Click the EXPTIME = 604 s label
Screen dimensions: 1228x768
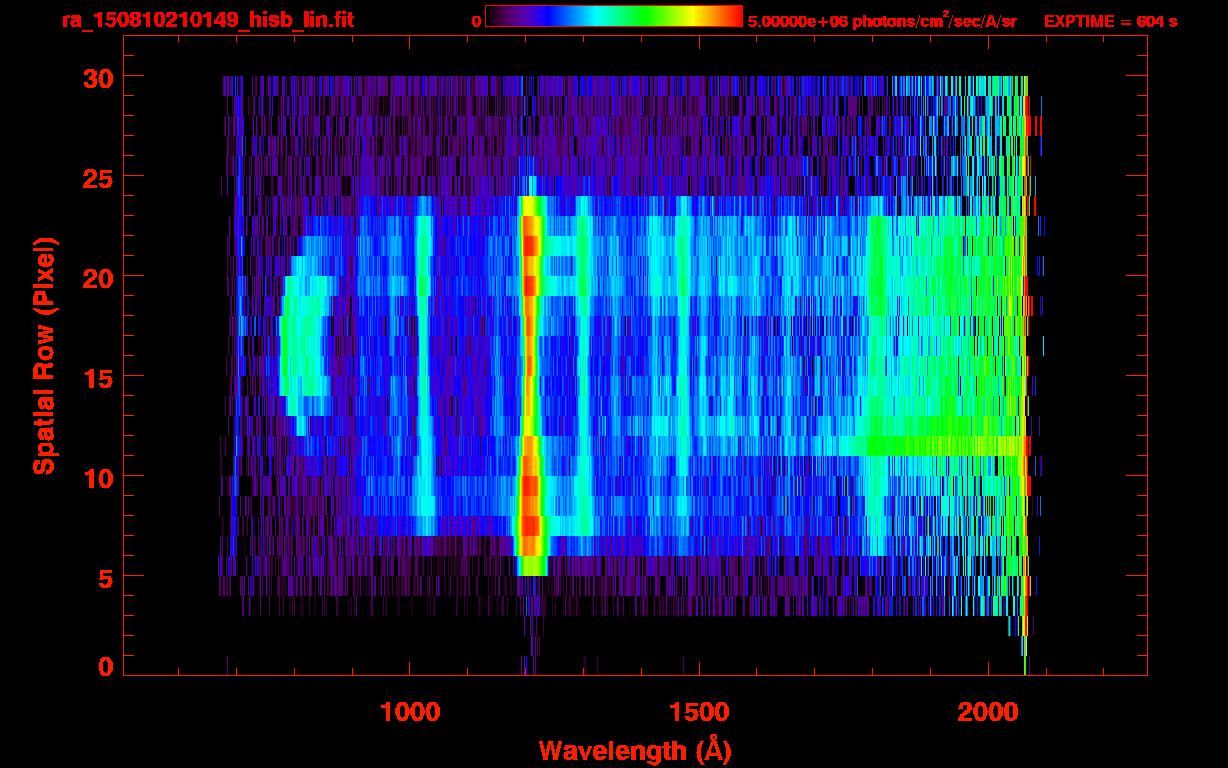[x=1110, y=21]
